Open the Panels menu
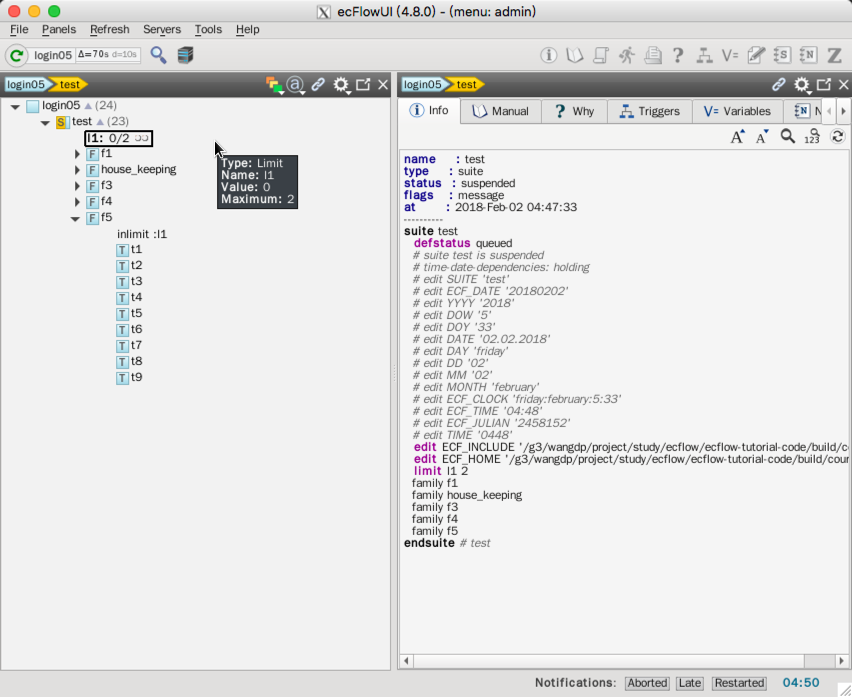This screenshot has width=852, height=697. (59, 29)
